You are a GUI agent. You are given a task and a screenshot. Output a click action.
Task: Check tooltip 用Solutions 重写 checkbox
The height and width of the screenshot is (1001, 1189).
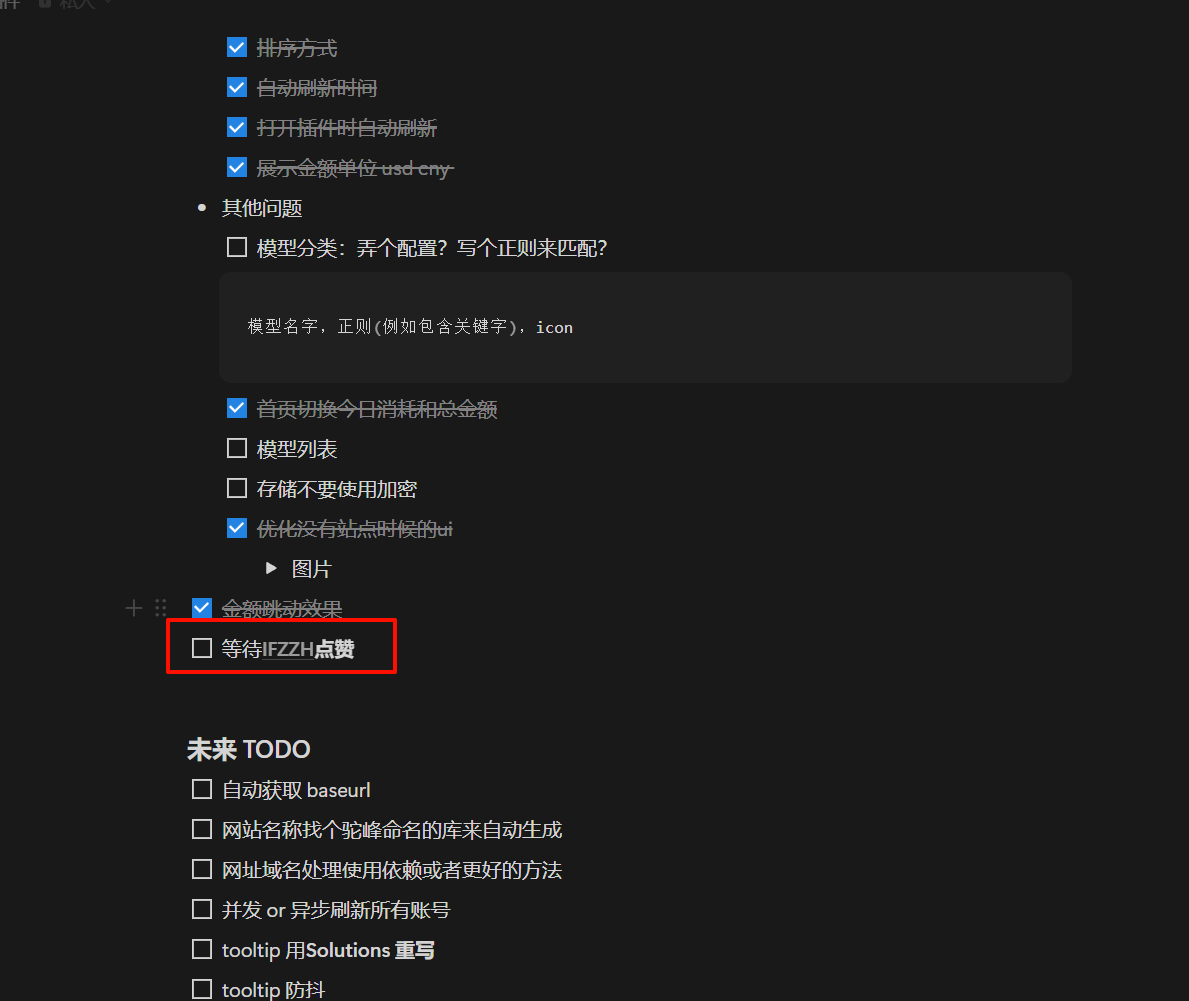click(x=202, y=949)
